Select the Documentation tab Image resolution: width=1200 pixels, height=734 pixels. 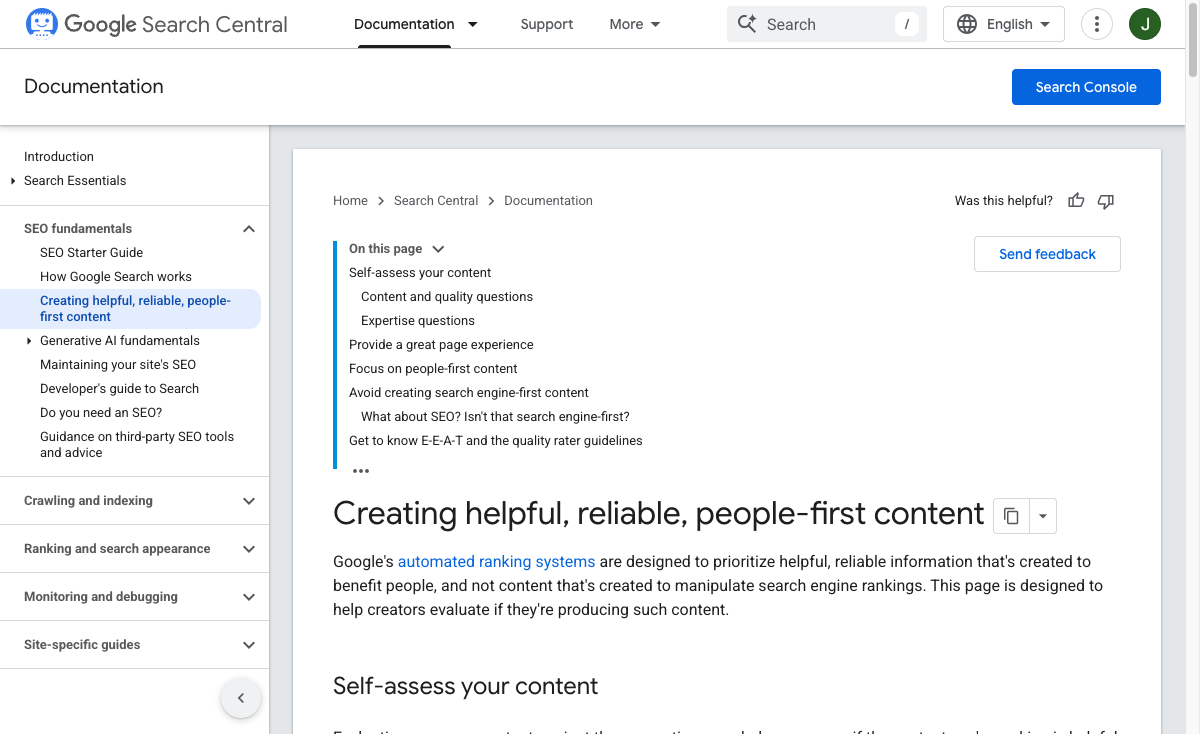pyautogui.click(x=404, y=24)
